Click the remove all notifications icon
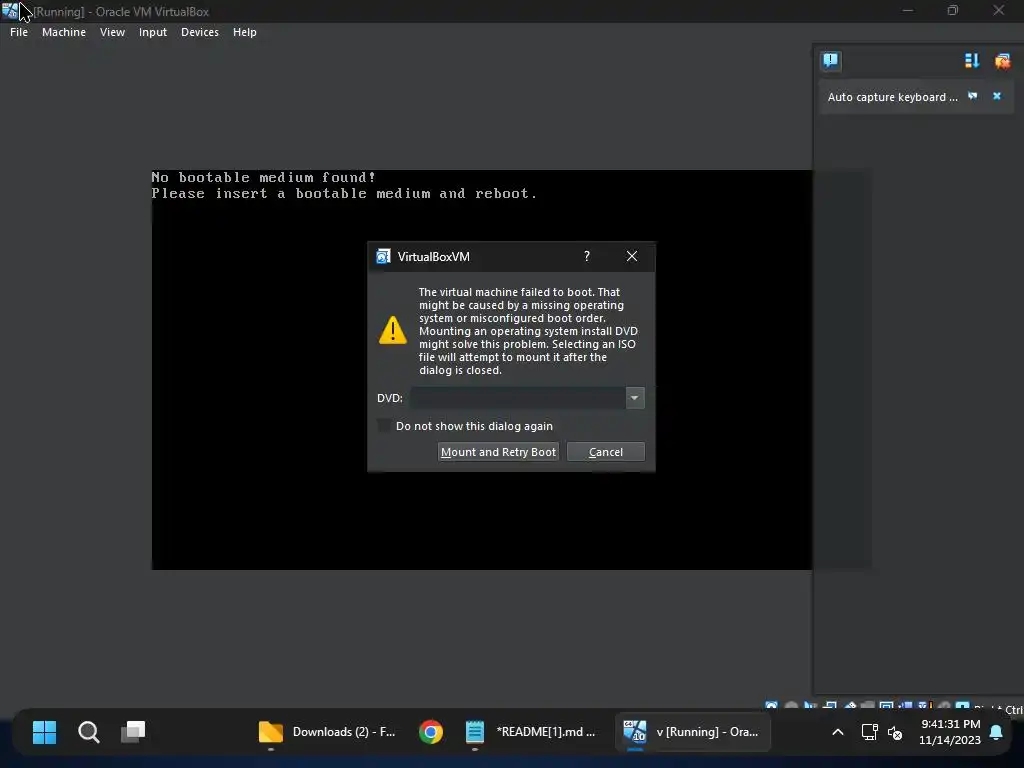Image resolution: width=1024 pixels, height=768 pixels. coord(1002,61)
